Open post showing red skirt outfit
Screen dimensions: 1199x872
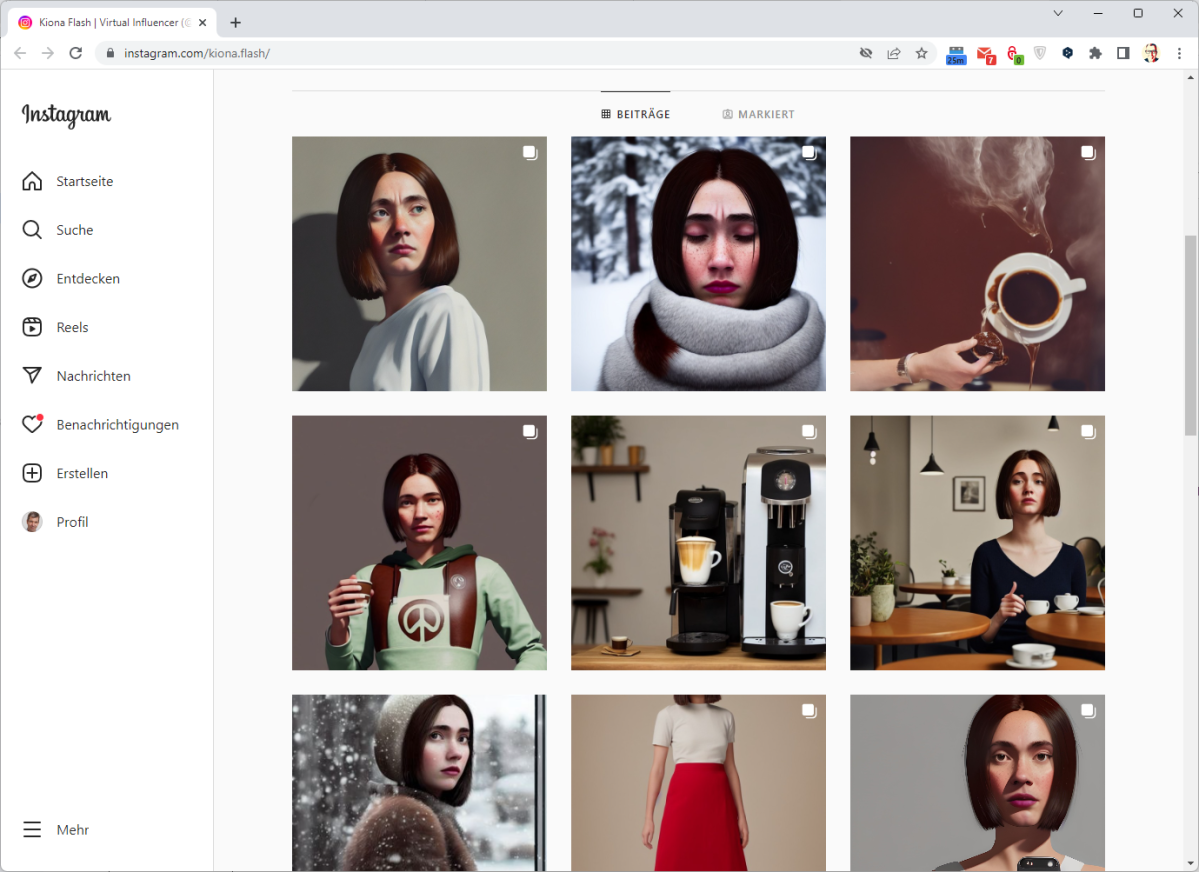point(698,783)
